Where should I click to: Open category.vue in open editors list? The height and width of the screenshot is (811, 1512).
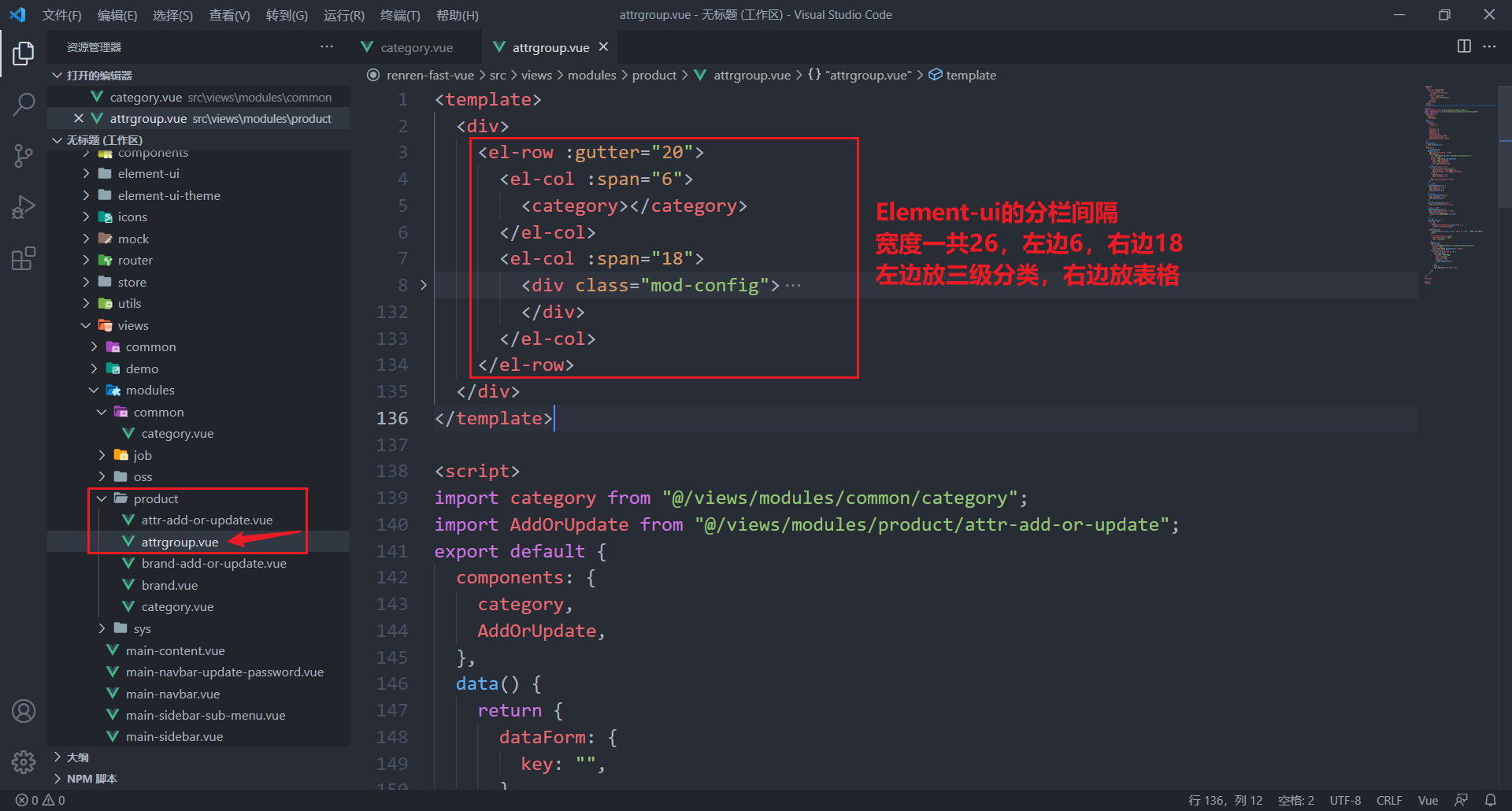pos(198,98)
